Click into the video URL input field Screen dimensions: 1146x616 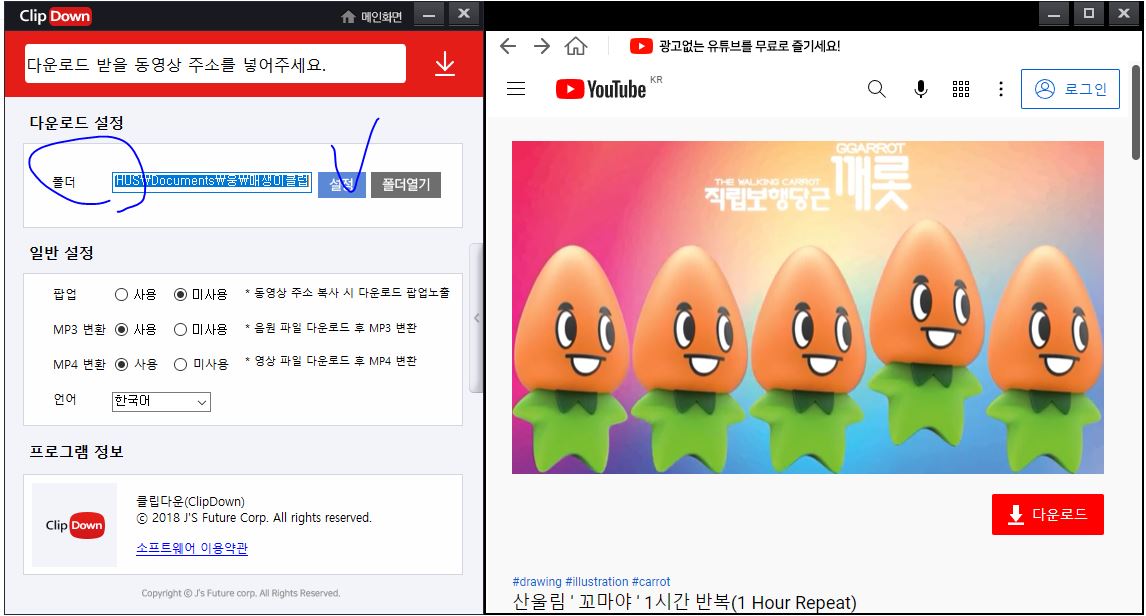(x=215, y=64)
